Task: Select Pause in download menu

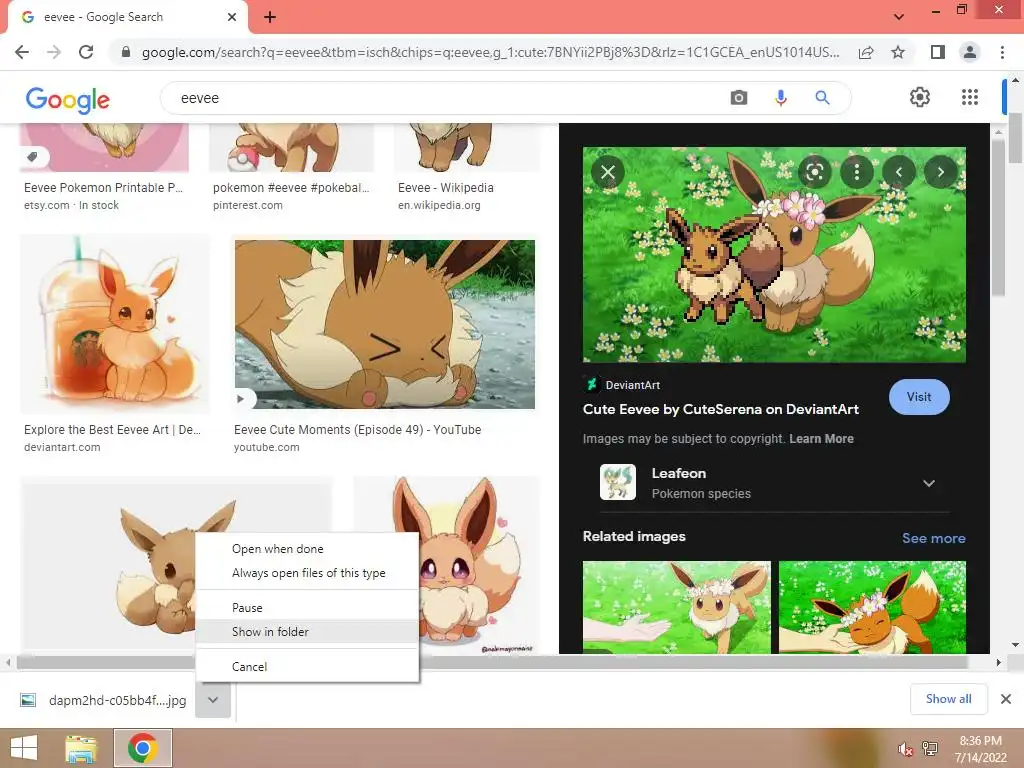Action: coord(307,608)
